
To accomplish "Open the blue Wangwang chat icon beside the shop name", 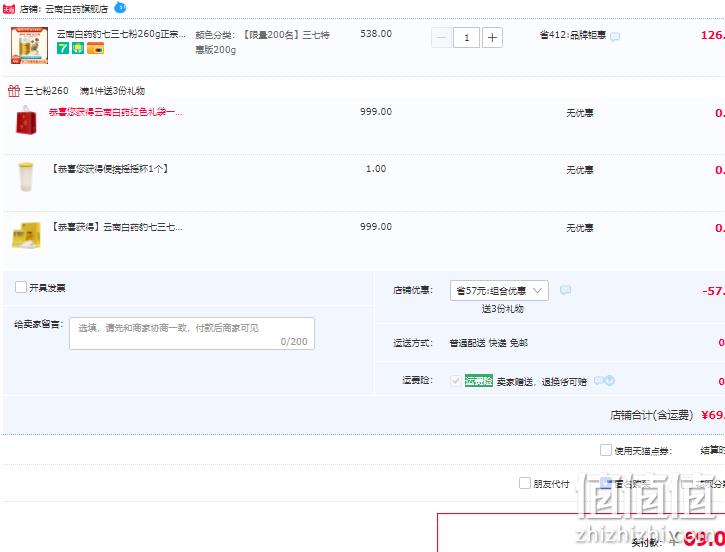I will click(120, 7).
